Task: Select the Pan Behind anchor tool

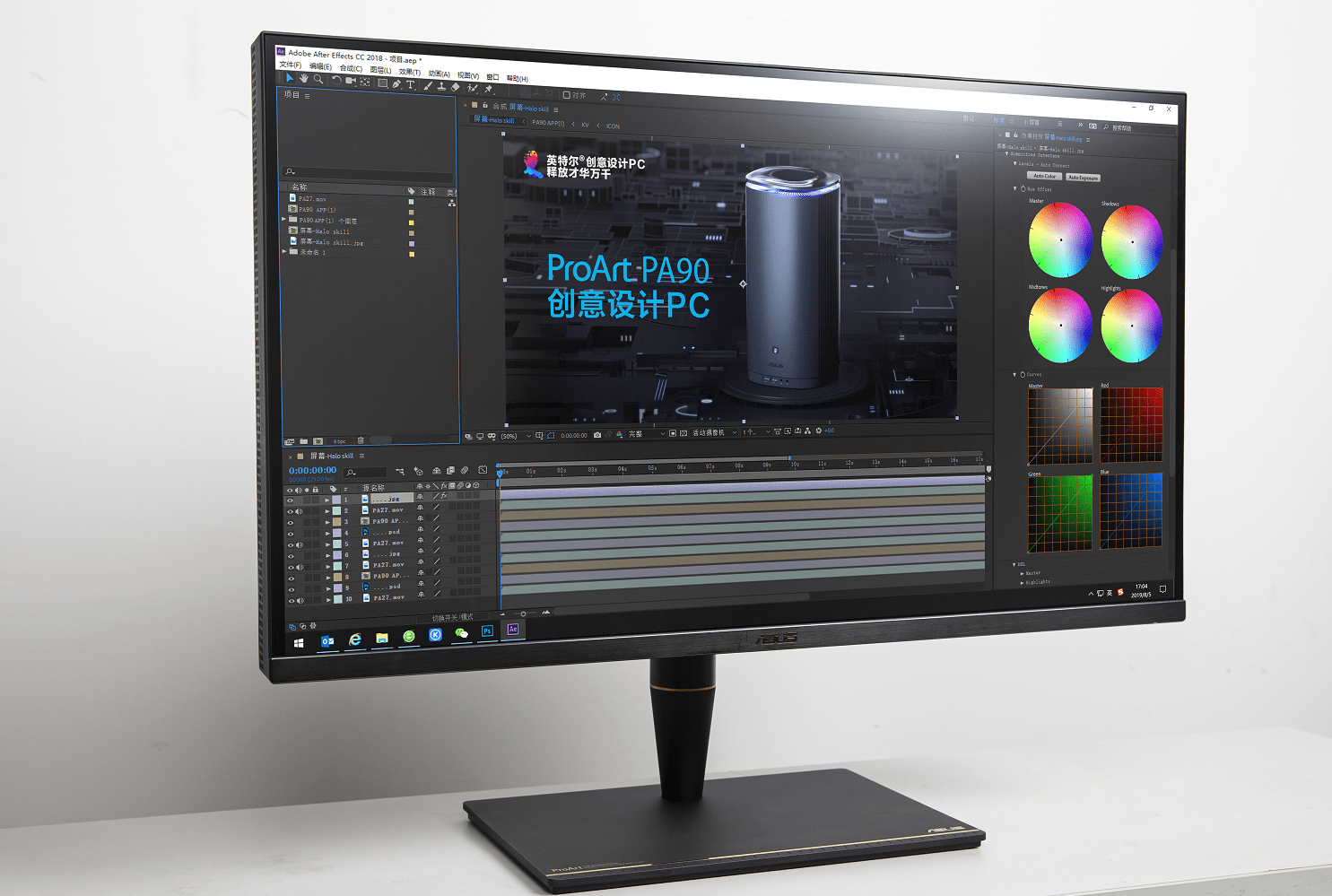Action: 365,82
